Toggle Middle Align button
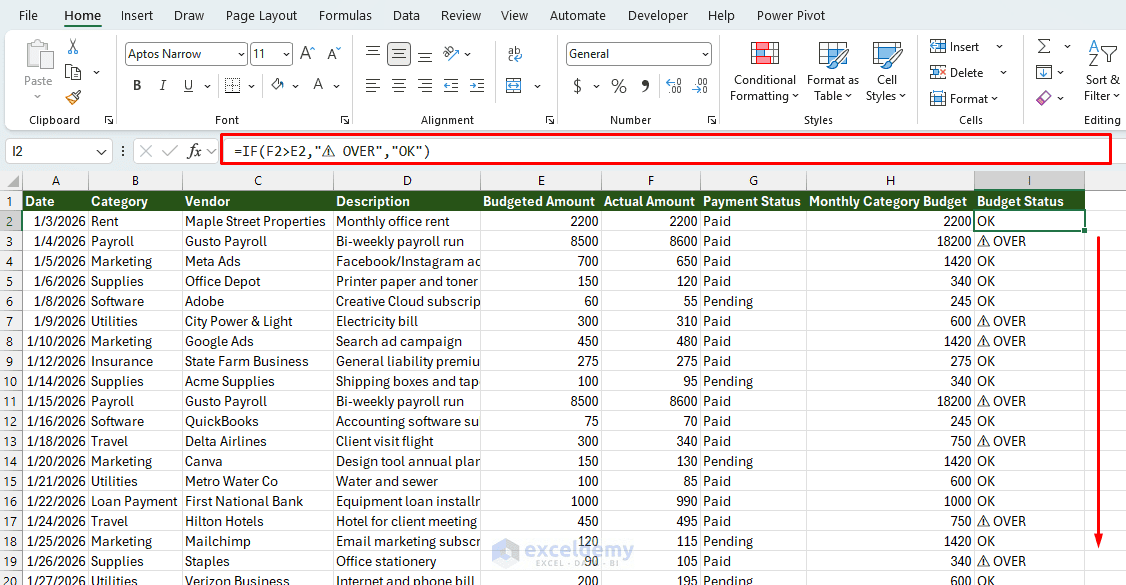This screenshot has height=585, width=1126. point(399,53)
